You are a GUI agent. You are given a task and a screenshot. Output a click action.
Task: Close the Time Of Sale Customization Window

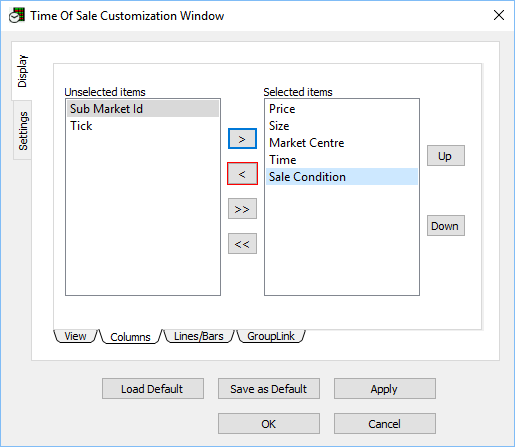click(x=499, y=15)
